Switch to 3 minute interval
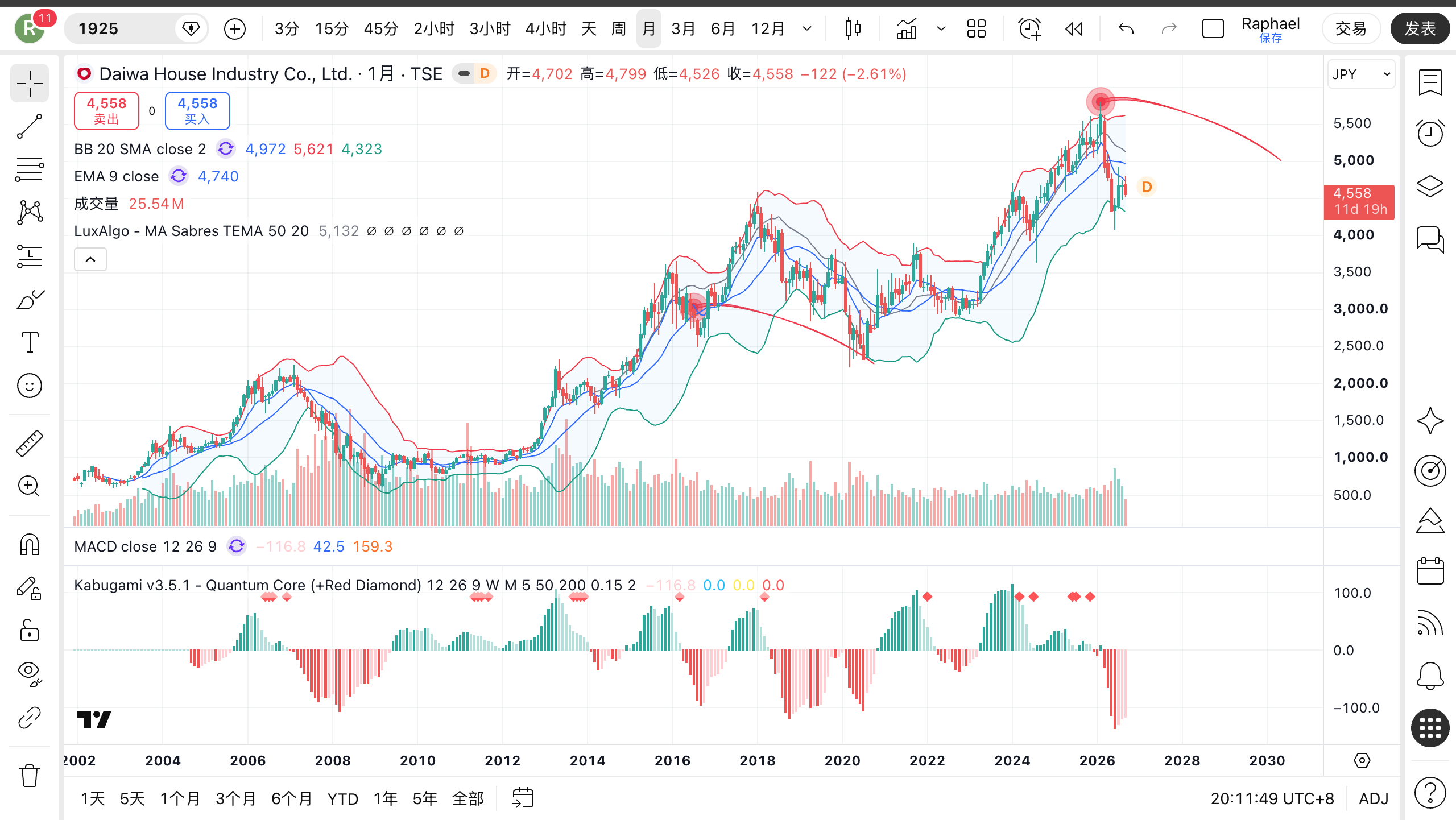 click(287, 28)
